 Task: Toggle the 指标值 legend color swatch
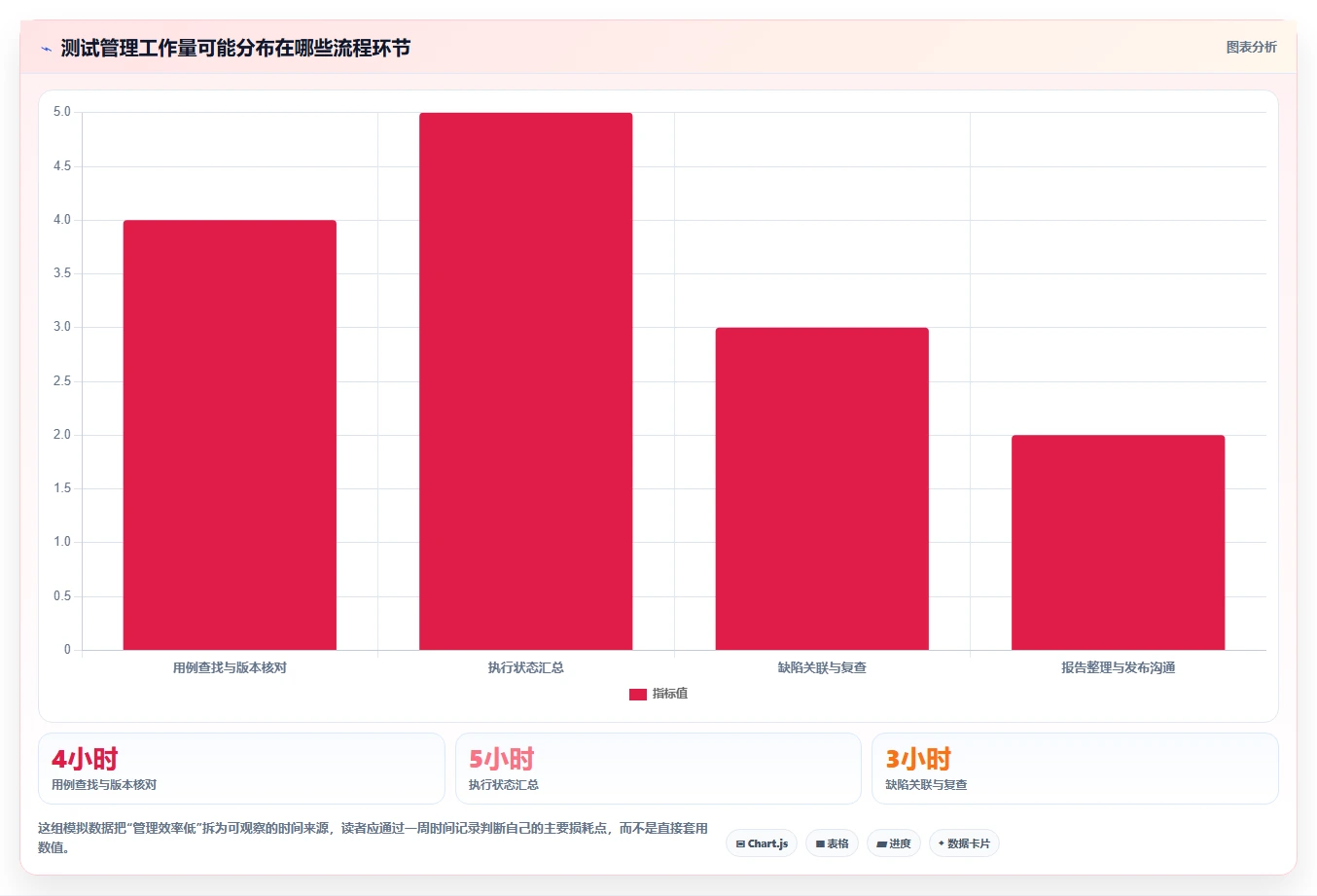pos(638,694)
